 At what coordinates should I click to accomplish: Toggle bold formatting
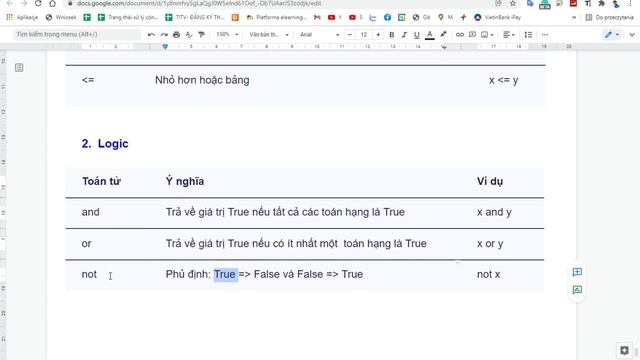click(391, 35)
